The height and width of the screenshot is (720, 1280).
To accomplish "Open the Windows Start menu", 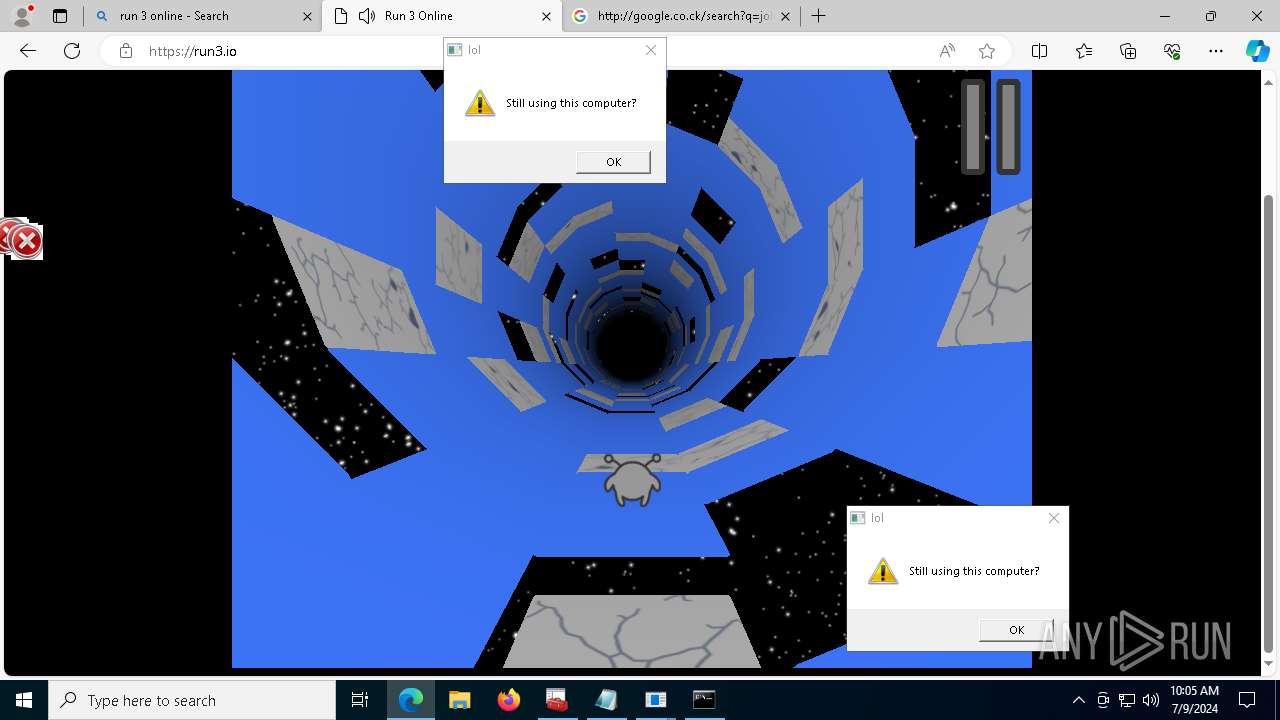I will (24, 700).
